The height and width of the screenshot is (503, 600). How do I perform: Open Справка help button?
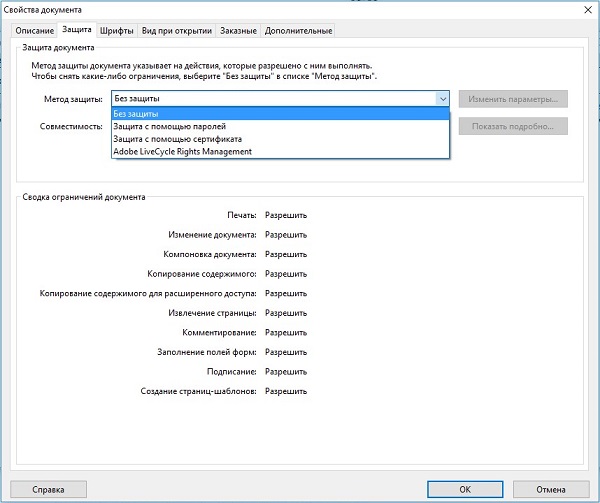(x=49, y=490)
